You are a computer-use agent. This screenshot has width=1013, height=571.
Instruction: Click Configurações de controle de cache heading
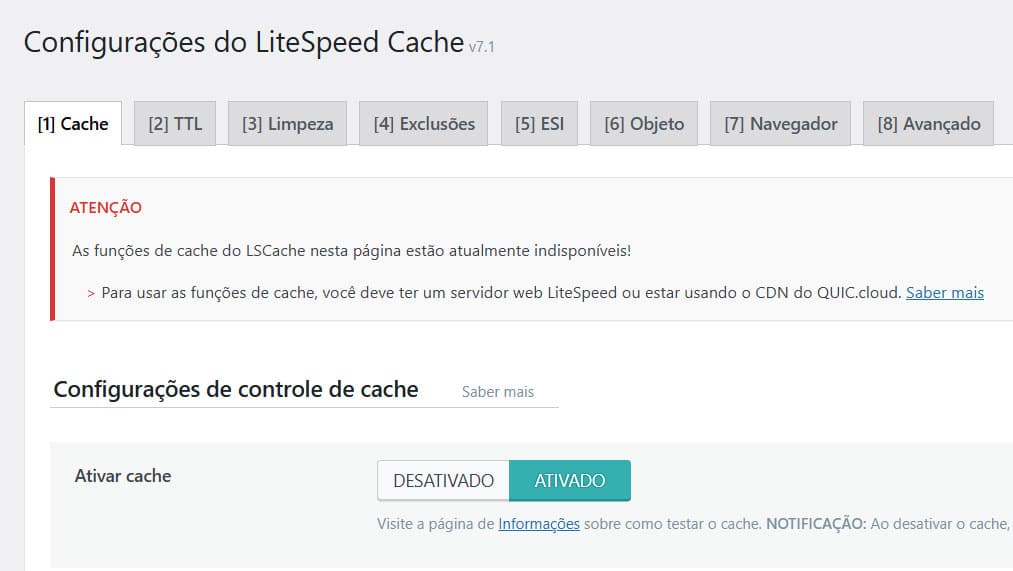tap(236, 389)
